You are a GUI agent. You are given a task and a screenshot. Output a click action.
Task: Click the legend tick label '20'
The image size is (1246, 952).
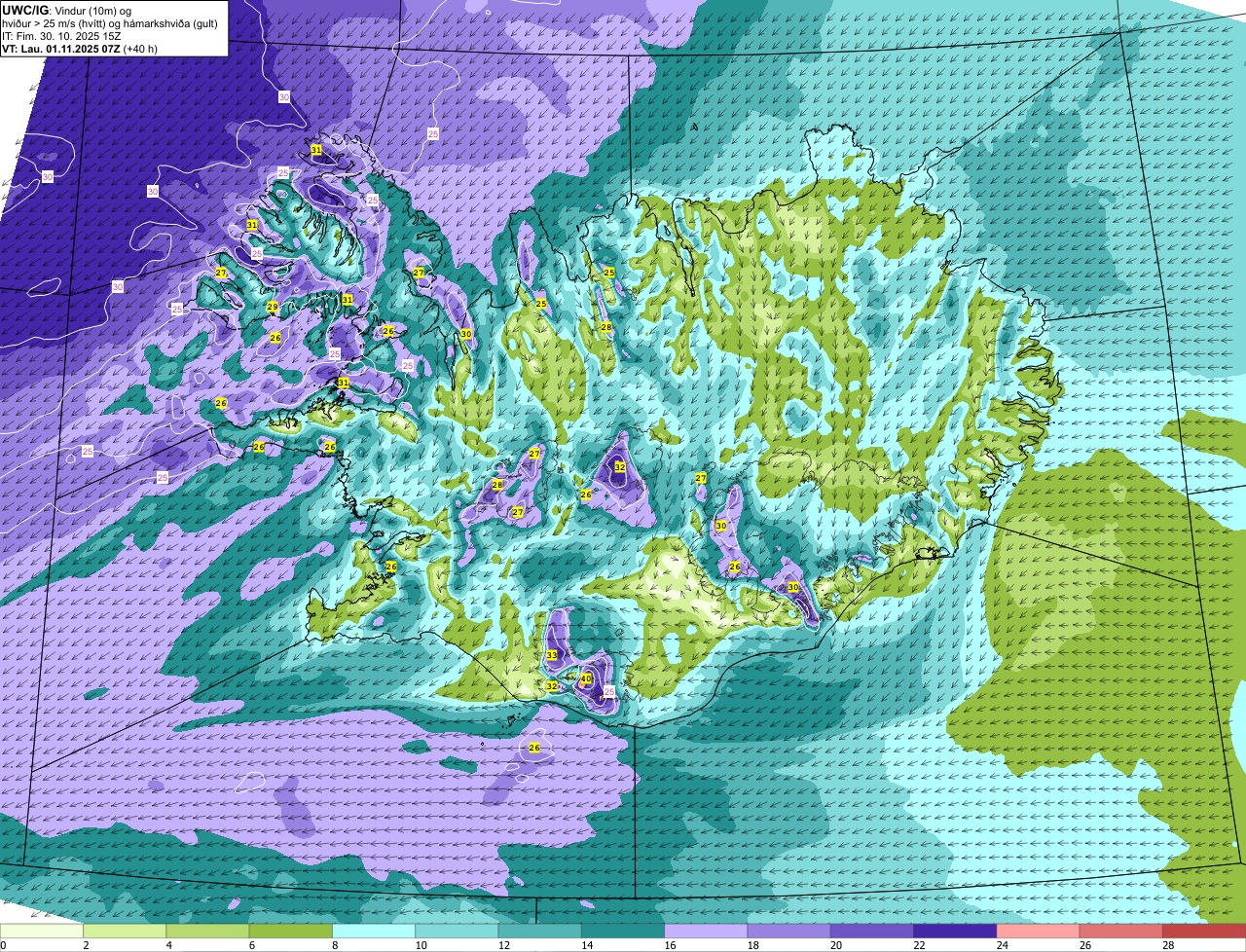tap(835, 945)
